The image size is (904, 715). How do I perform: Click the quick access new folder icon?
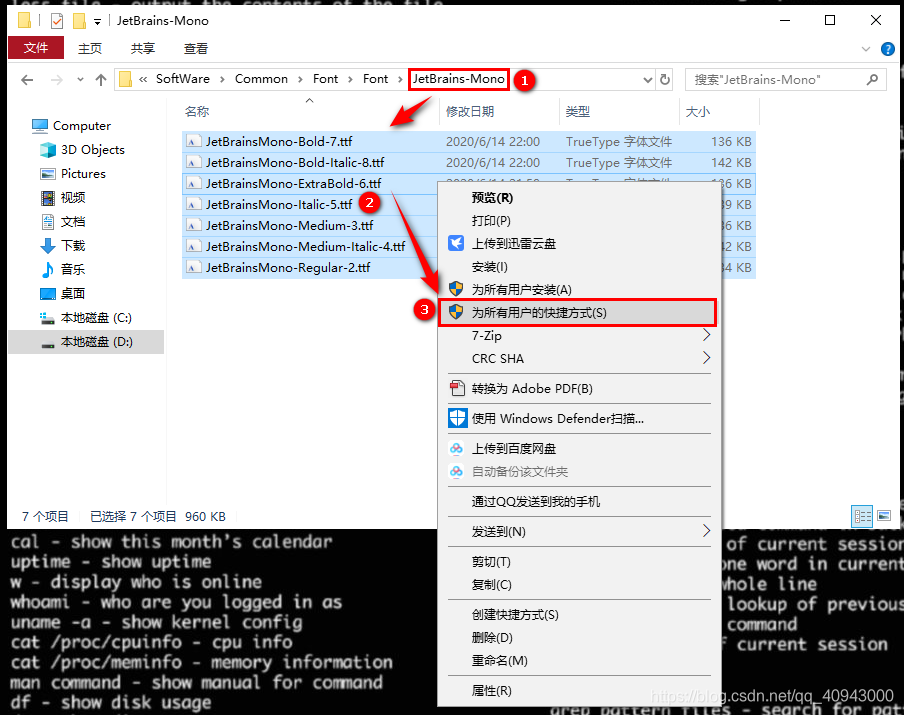point(79,21)
